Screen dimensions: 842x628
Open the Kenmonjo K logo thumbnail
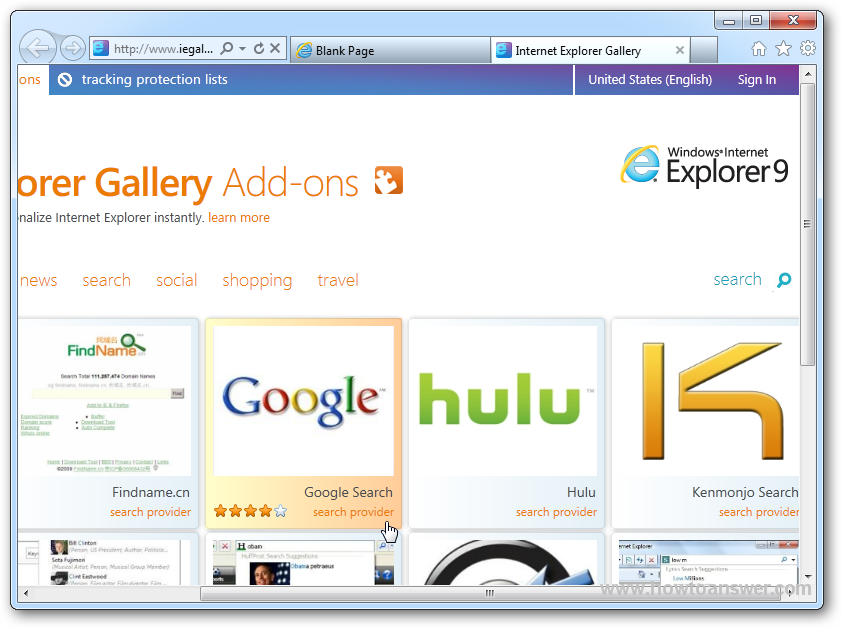709,401
